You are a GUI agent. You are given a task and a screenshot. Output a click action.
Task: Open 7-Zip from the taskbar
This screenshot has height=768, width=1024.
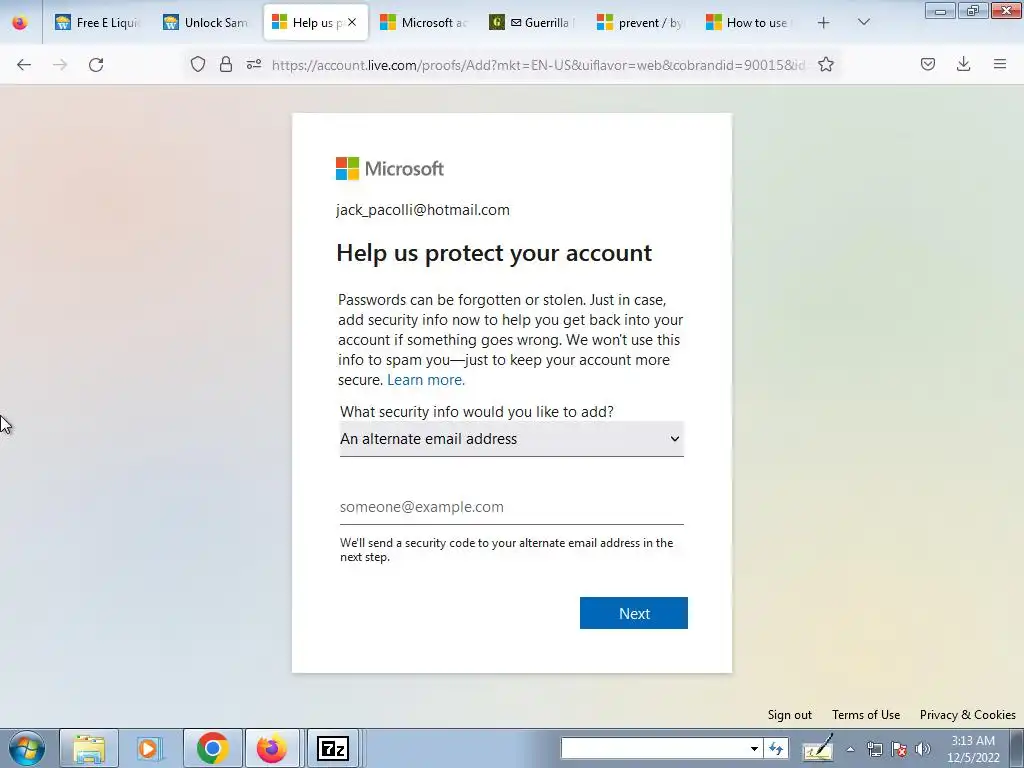[332, 748]
